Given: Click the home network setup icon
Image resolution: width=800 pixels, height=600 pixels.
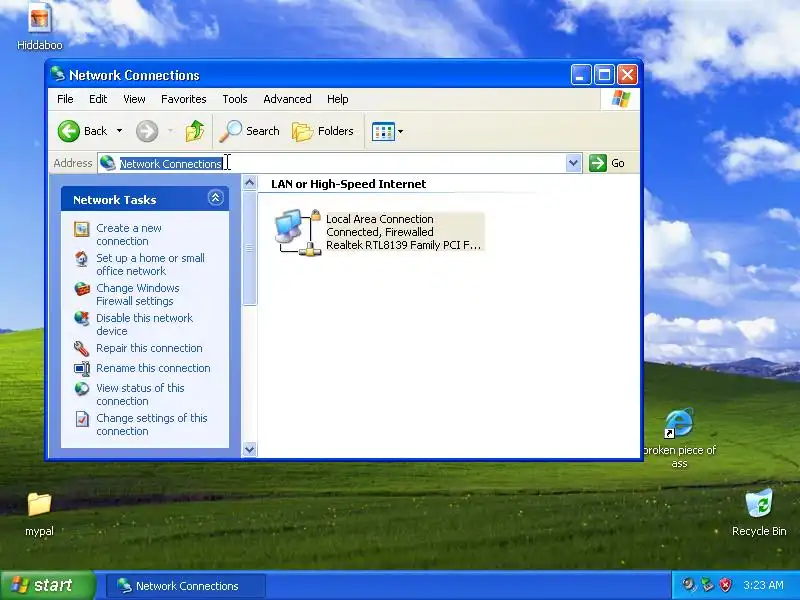Looking at the screenshot, I should 82,259.
